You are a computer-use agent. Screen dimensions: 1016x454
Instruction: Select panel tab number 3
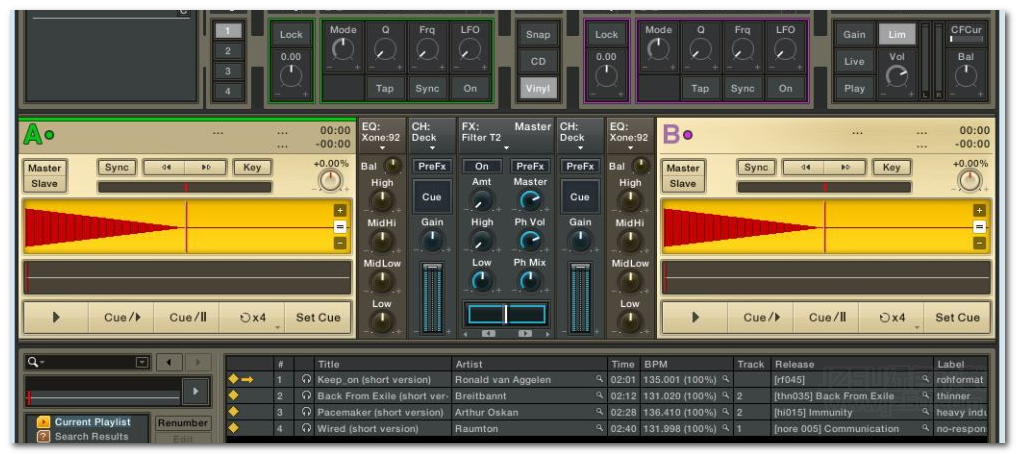(228, 71)
